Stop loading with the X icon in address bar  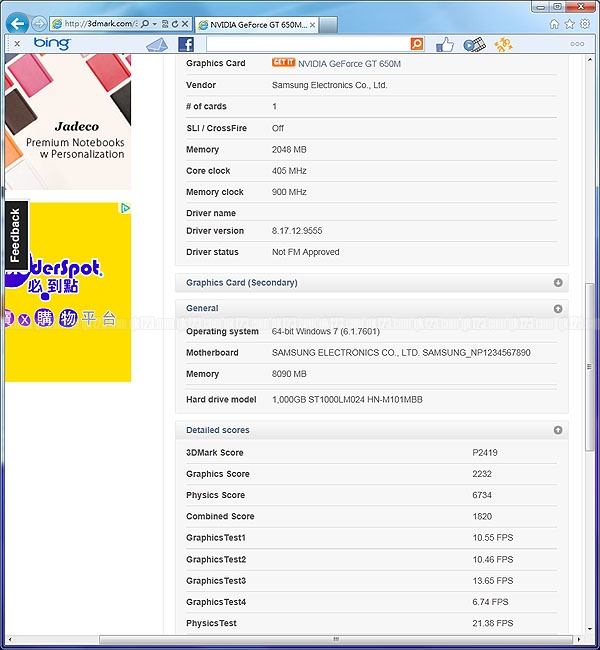pyautogui.click(x=185, y=24)
